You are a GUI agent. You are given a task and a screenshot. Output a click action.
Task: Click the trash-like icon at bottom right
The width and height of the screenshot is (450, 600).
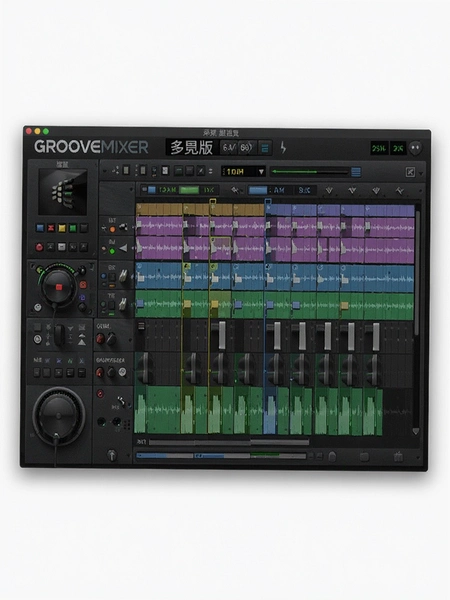click(x=398, y=456)
